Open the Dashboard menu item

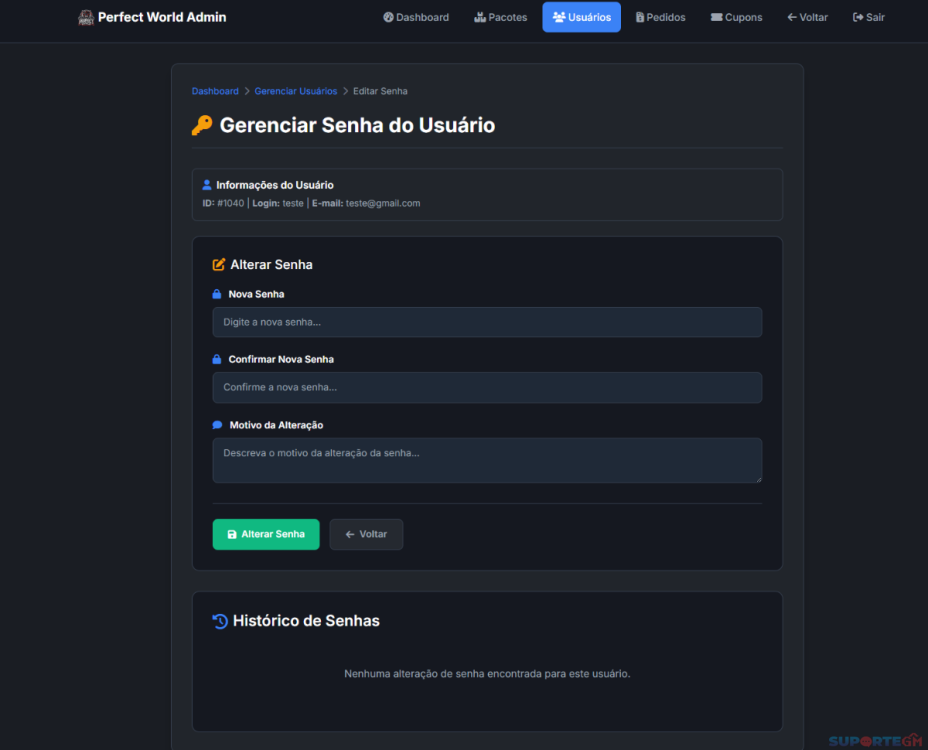[416, 17]
